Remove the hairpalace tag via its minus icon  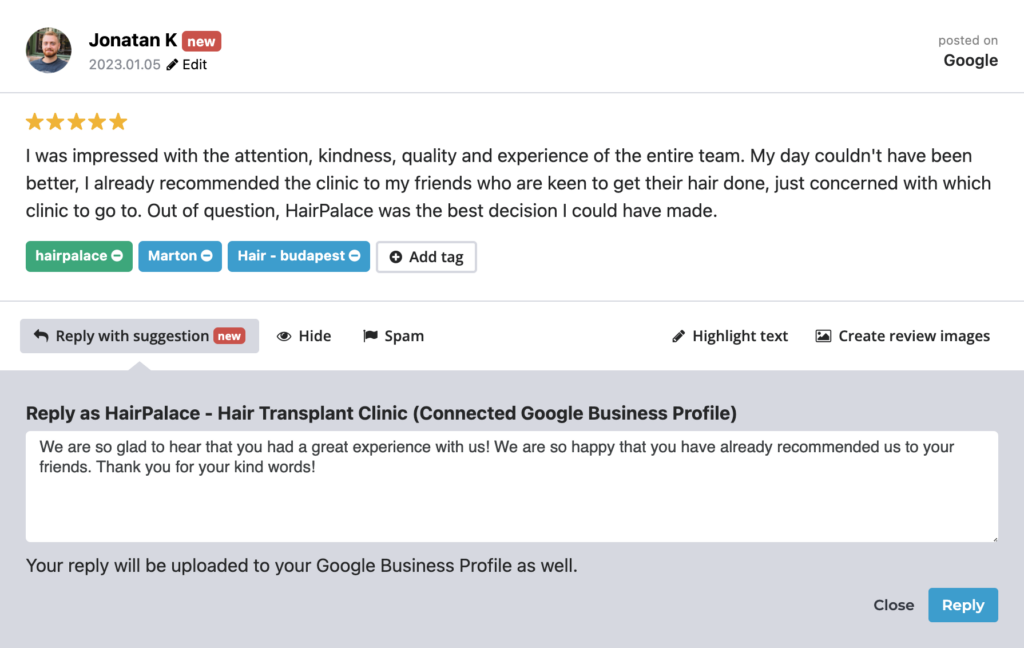point(117,256)
